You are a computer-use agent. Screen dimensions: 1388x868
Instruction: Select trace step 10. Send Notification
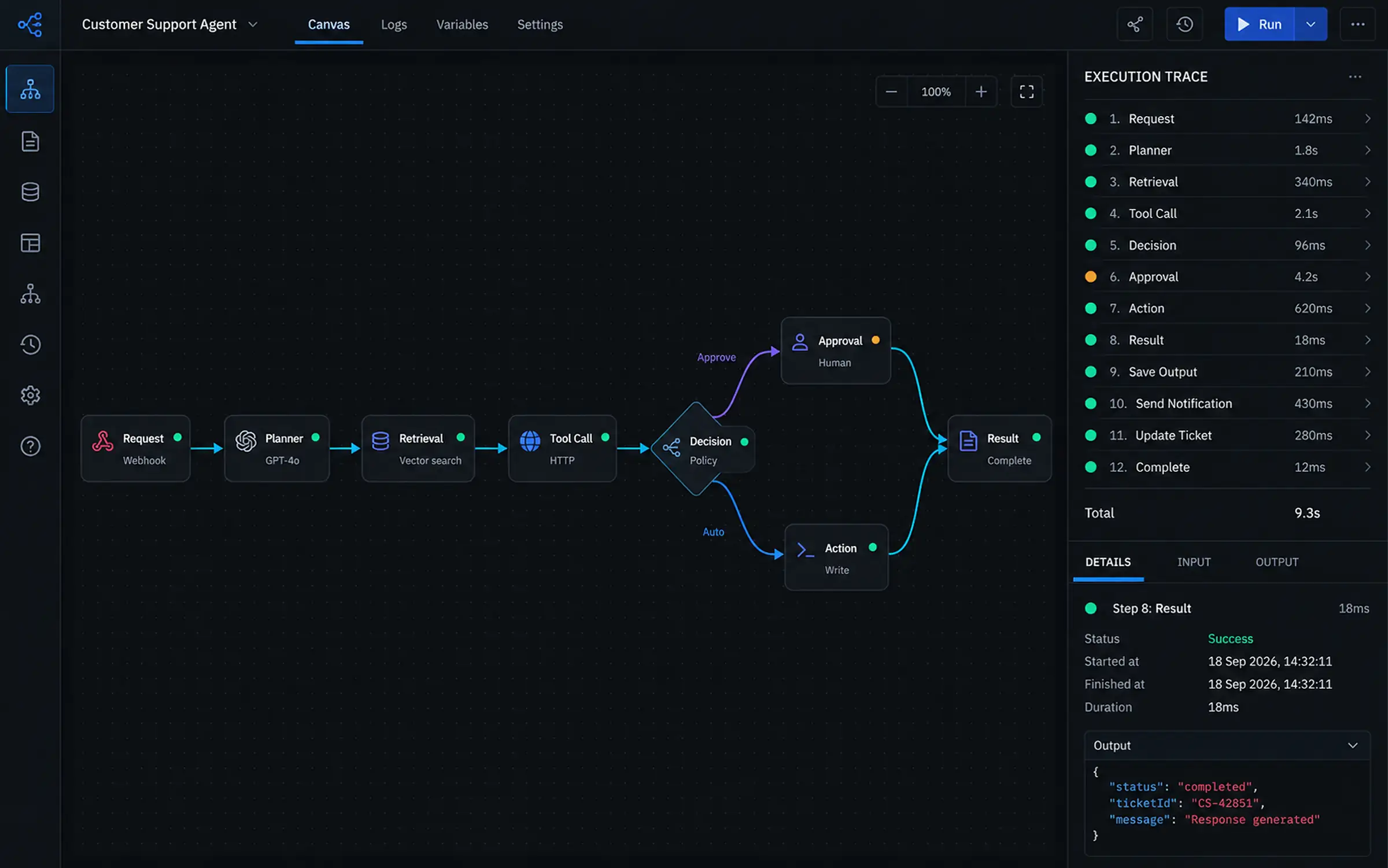pos(1227,404)
